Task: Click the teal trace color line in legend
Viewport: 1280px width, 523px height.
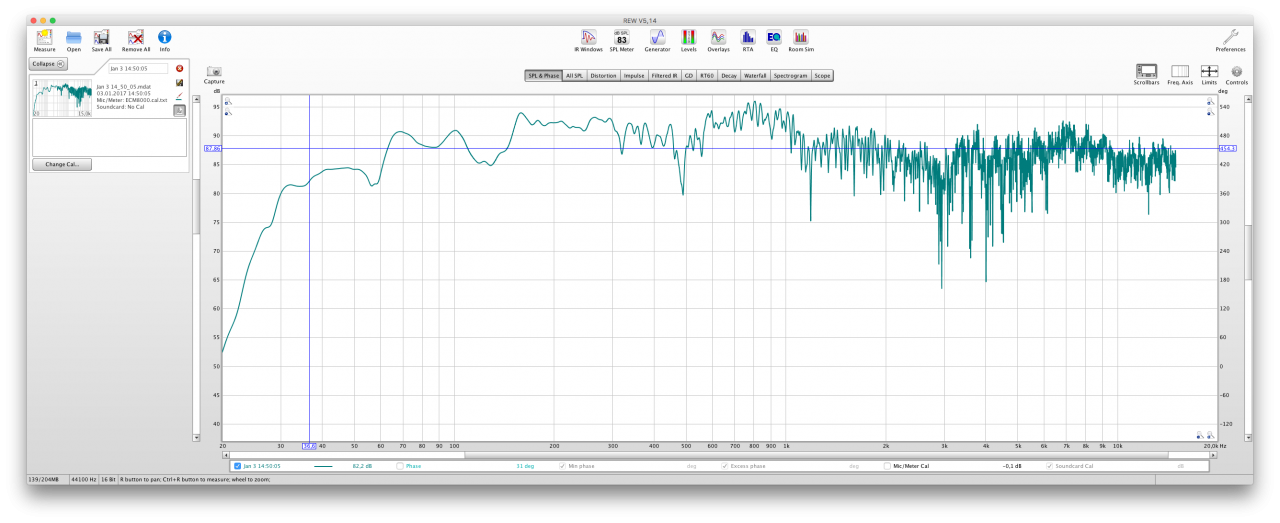Action: 323,466
